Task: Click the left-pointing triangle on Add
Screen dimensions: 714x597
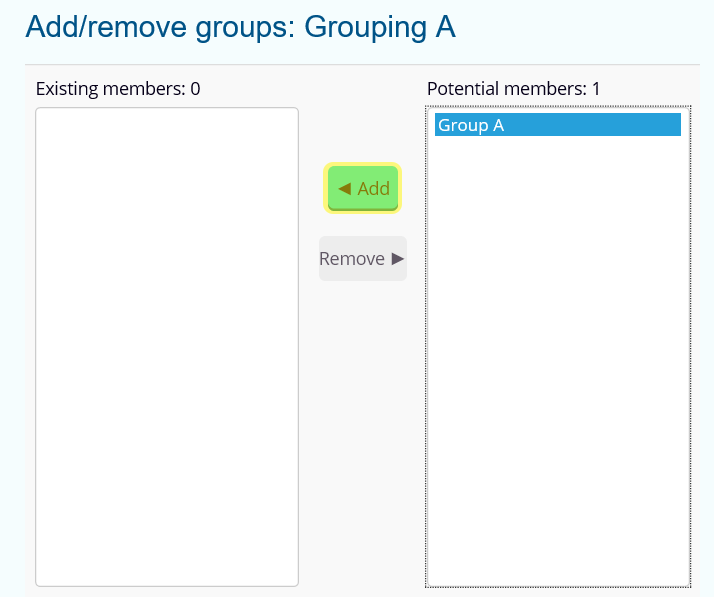Action: [x=344, y=188]
